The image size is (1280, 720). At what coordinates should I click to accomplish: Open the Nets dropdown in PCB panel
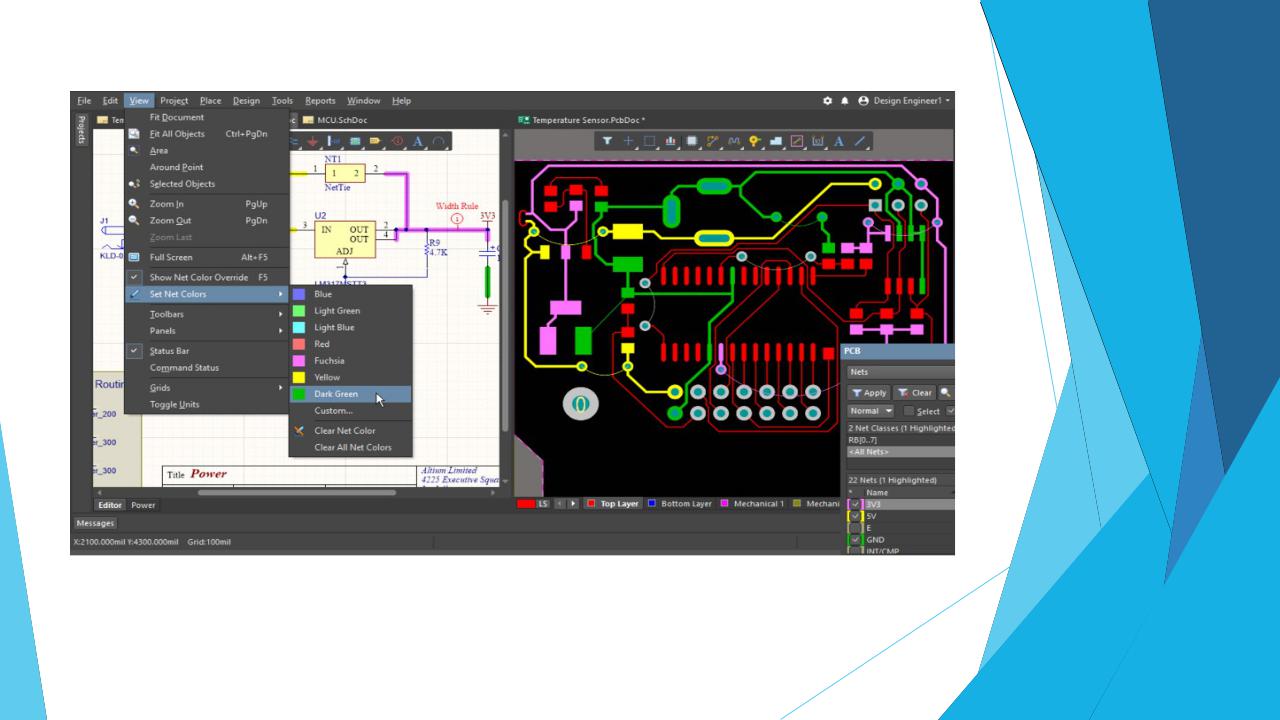[901, 371]
